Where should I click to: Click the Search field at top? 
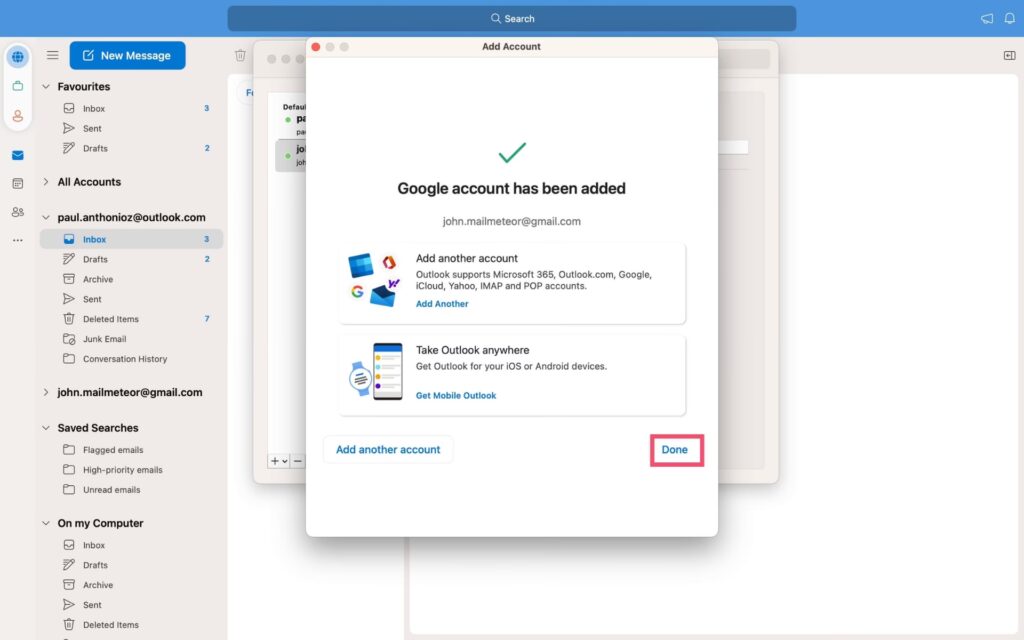pos(512,19)
